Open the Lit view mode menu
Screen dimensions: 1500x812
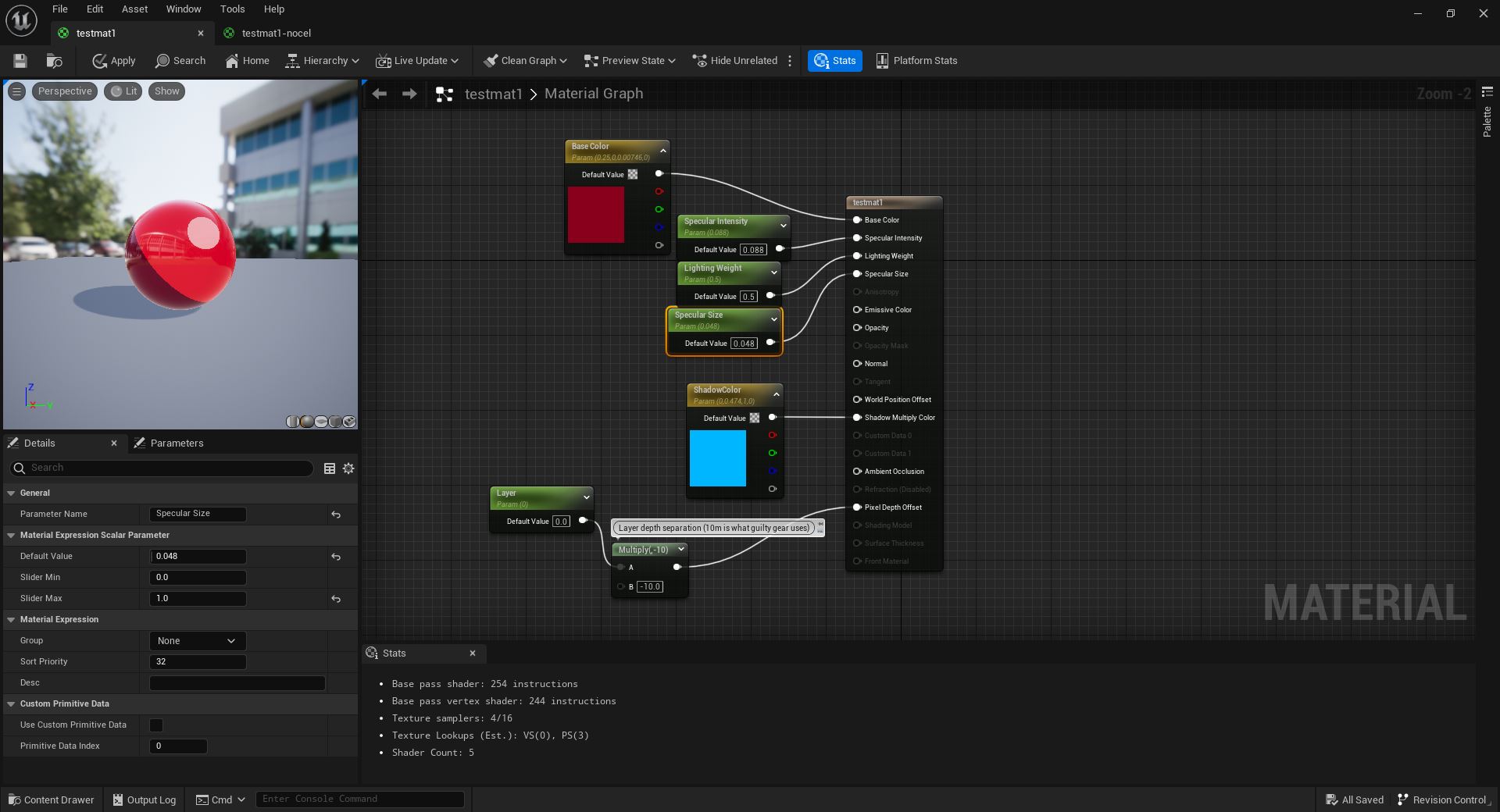click(123, 91)
